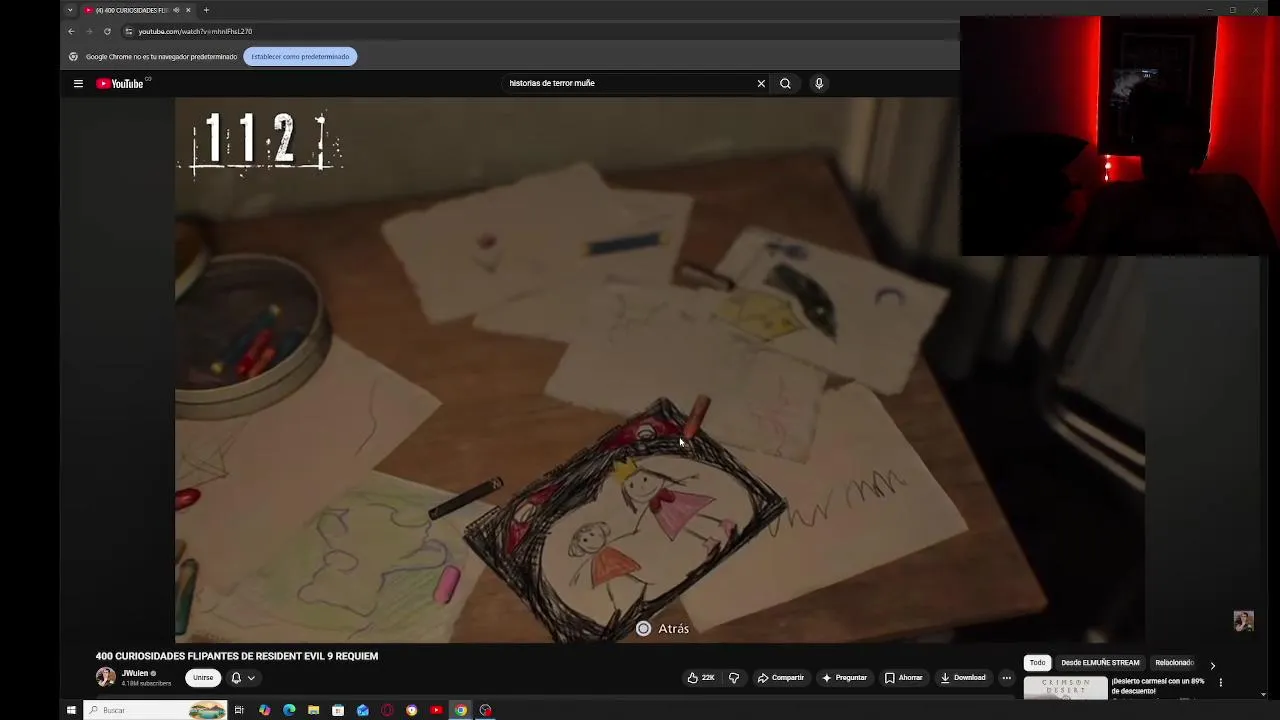The height and width of the screenshot is (720, 1280).
Task: Select the Todo filter chip
Action: coord(1037,663)
